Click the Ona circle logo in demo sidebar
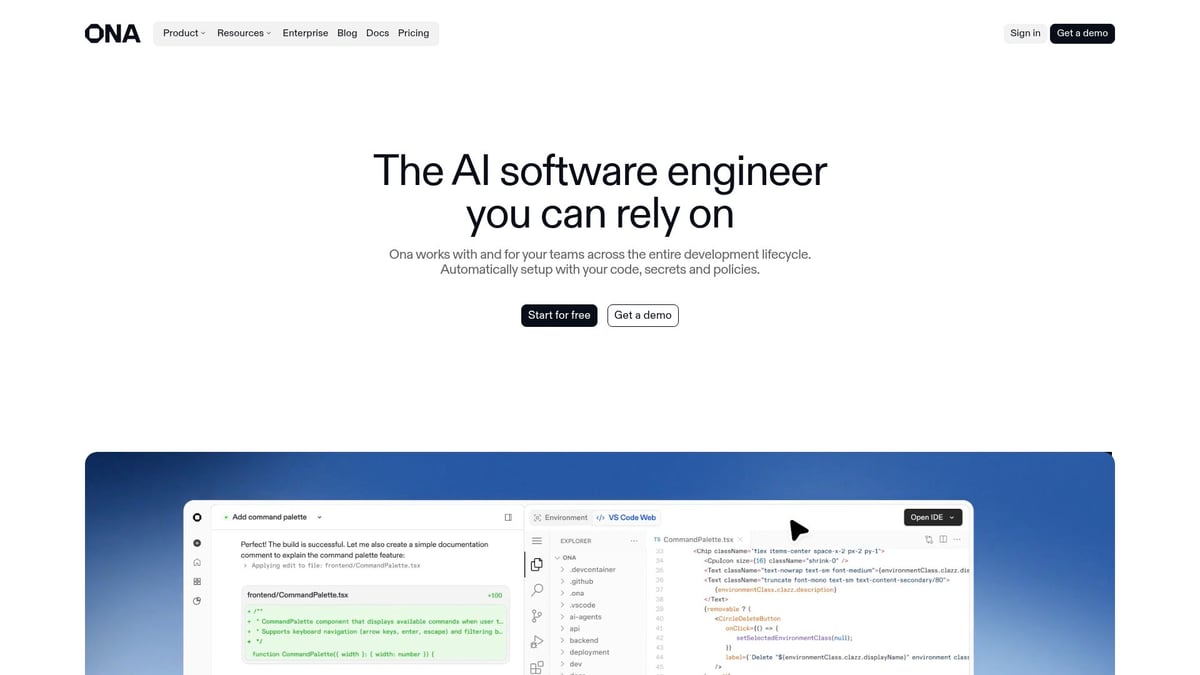1200x675 pixels. coord(197,517)
